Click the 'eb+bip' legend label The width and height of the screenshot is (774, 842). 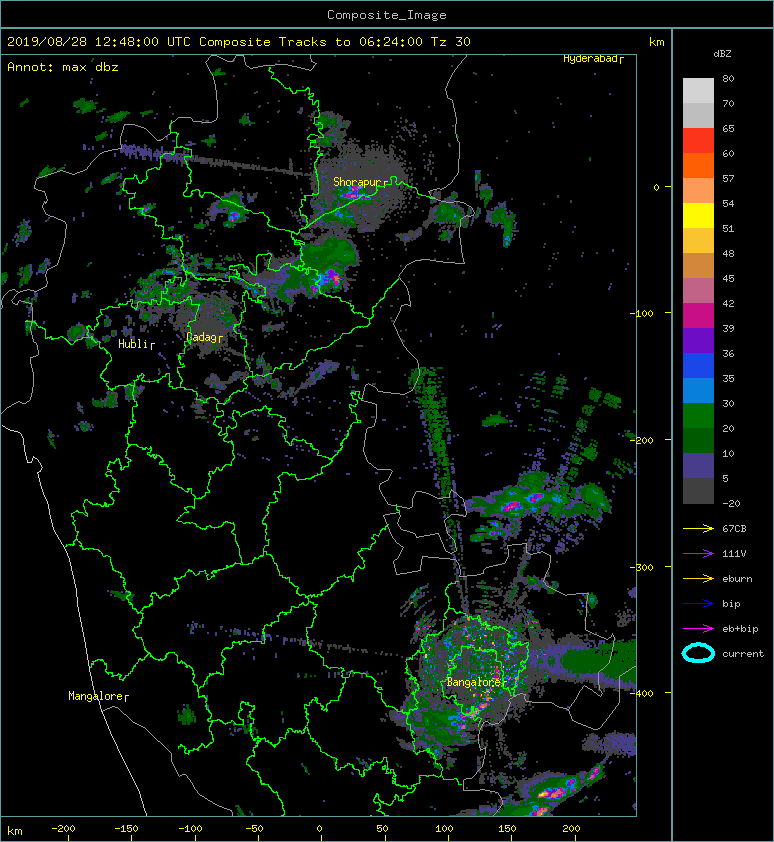click(x=740, y=628)
